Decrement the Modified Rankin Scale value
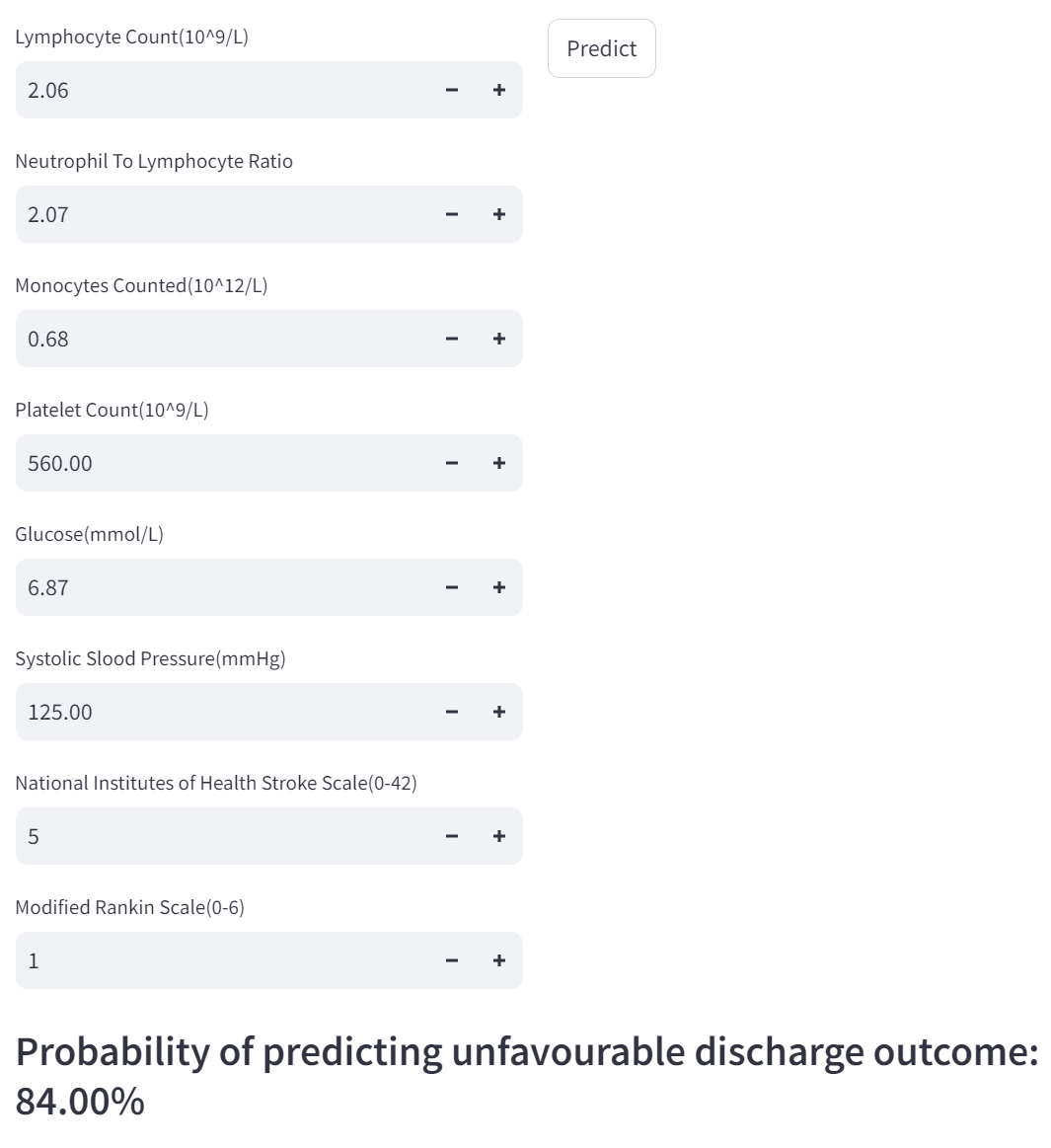 pos(452,960)
